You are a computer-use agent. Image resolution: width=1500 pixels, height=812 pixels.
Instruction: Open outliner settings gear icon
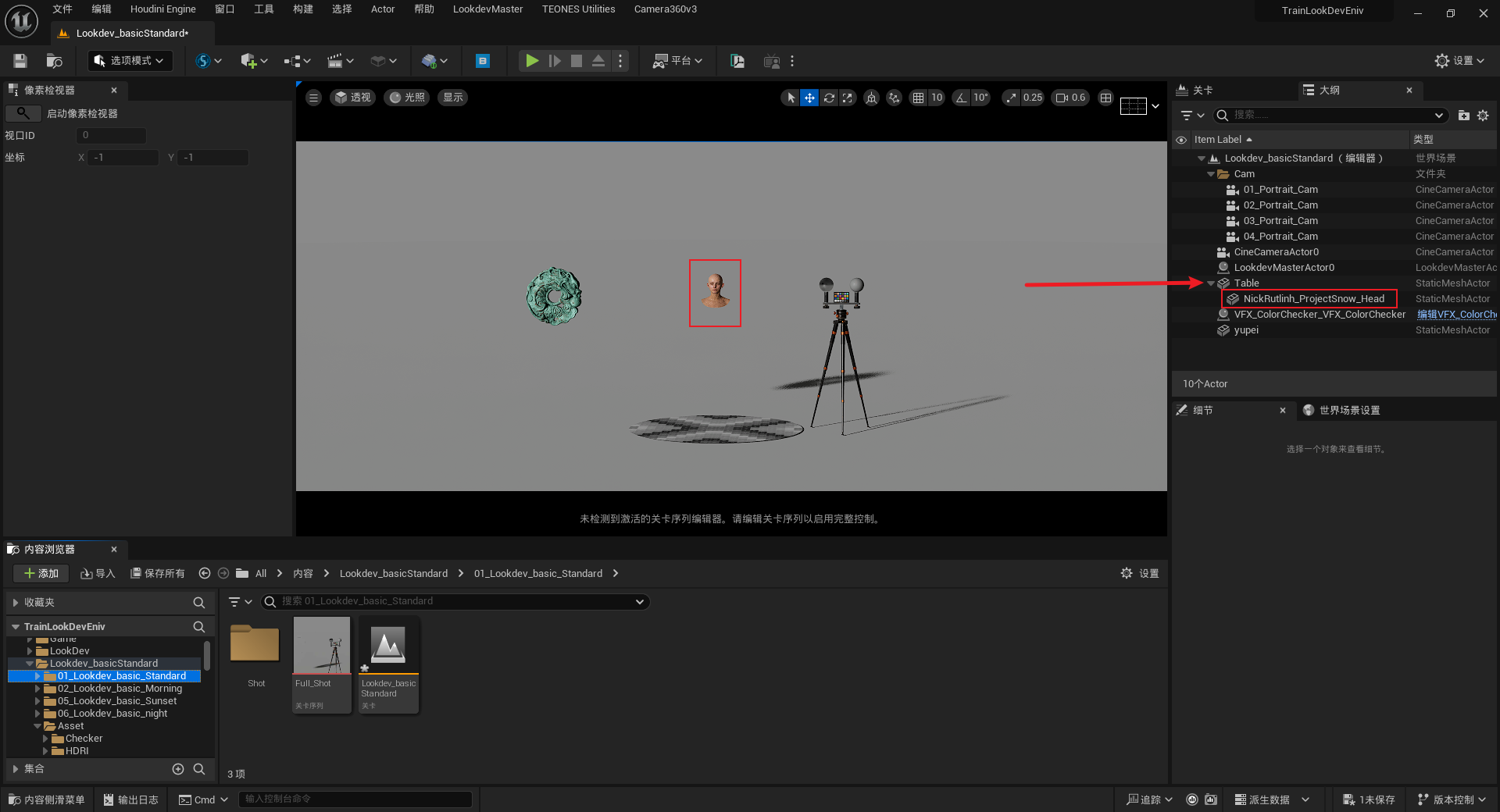click(x=1483, y=116)
